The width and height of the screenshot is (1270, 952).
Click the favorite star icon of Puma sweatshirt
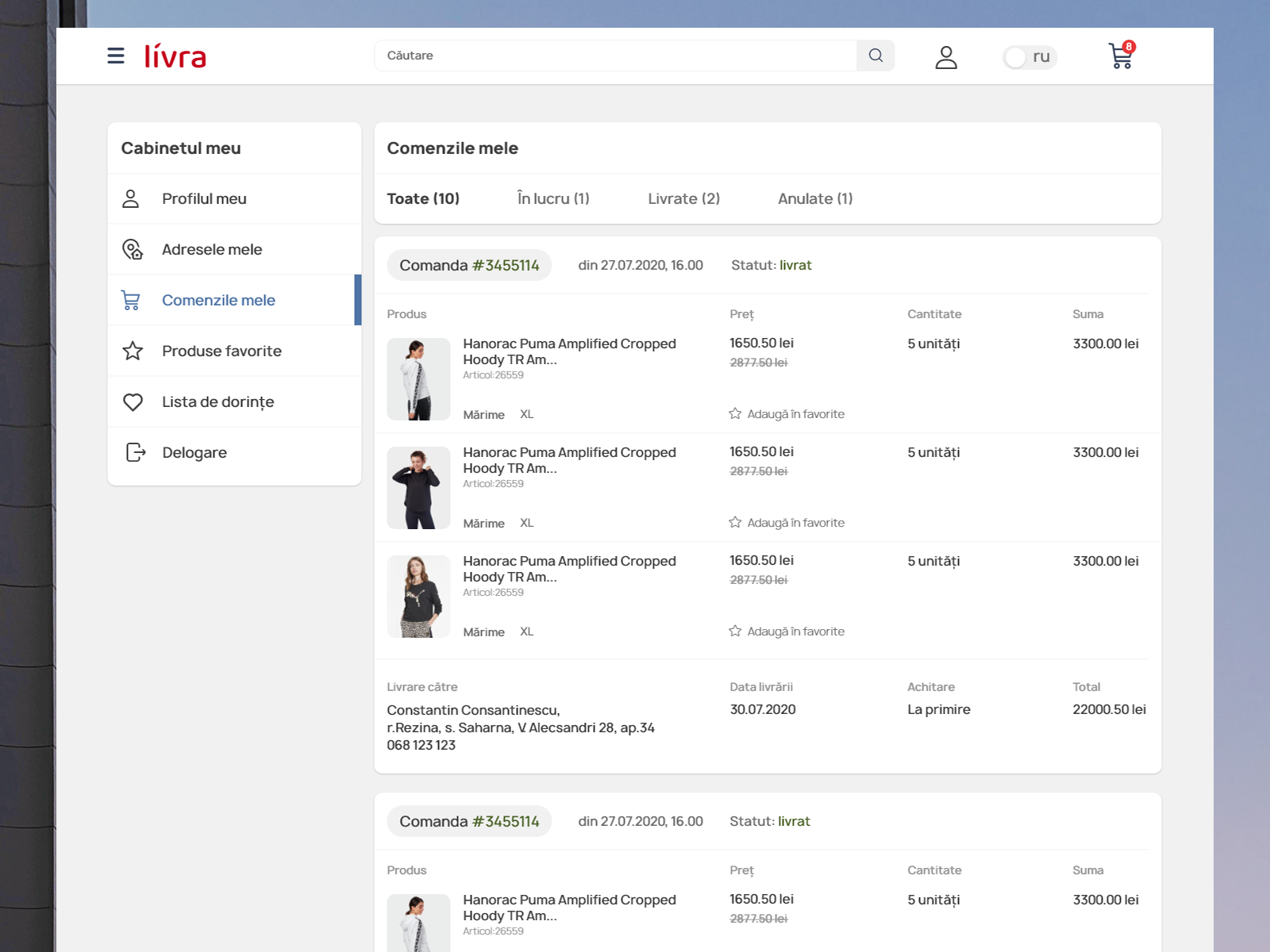[x=735, y=631]
